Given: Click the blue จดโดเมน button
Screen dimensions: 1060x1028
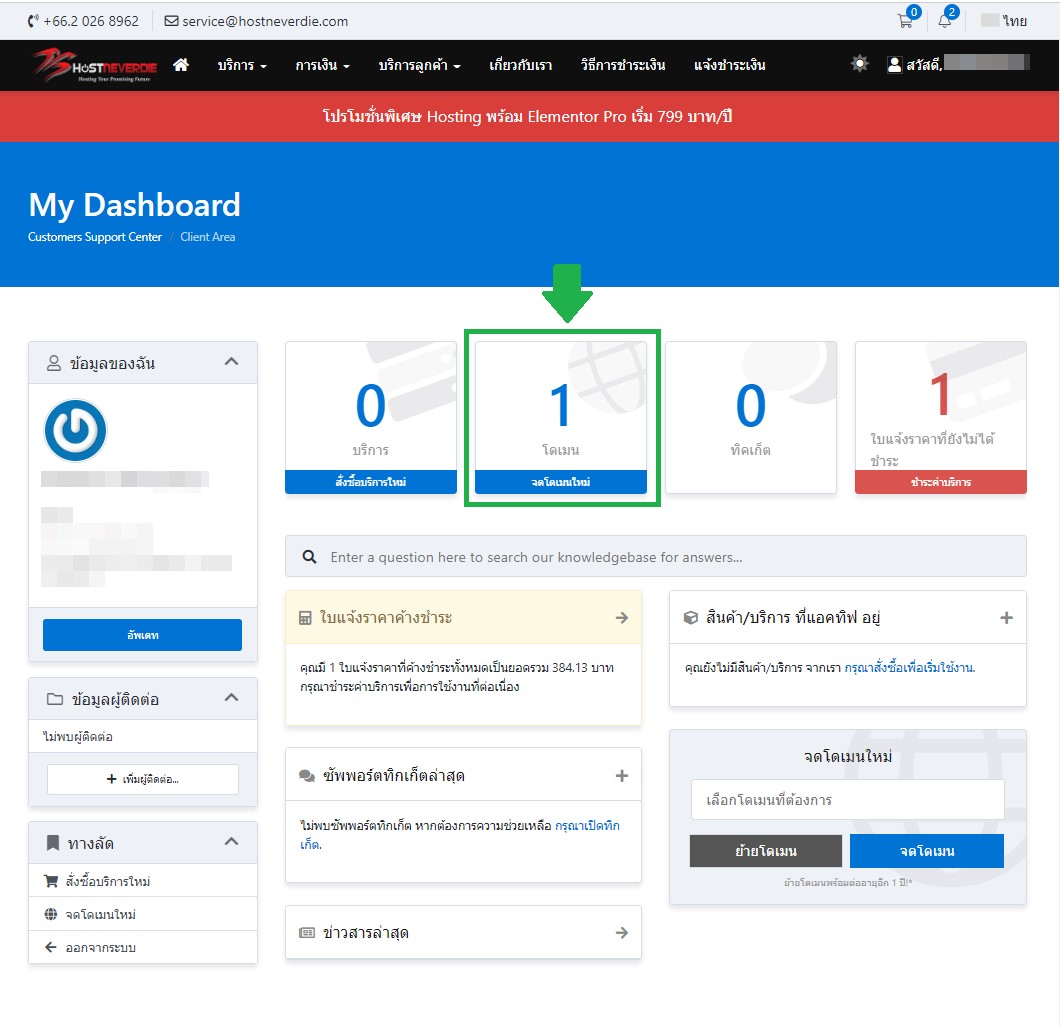Looking at the screenshot, I should click(926, 851).
